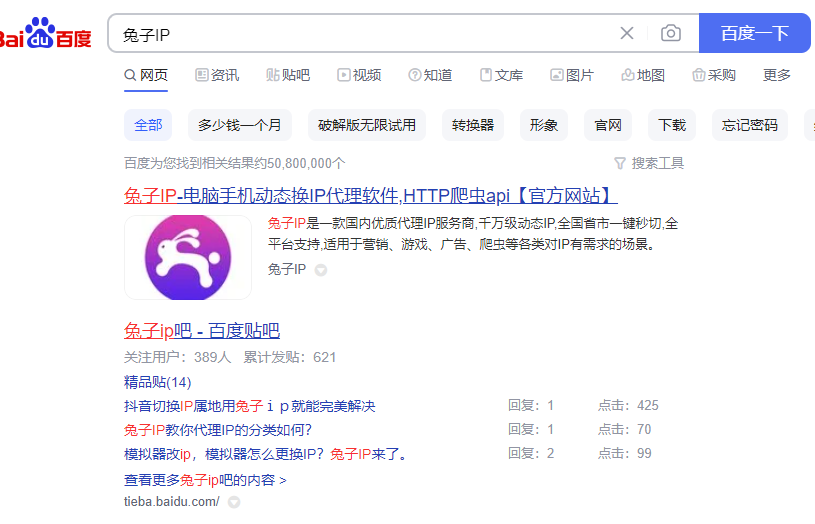Click the 关注用户: 389人 text

click(177, 357)
